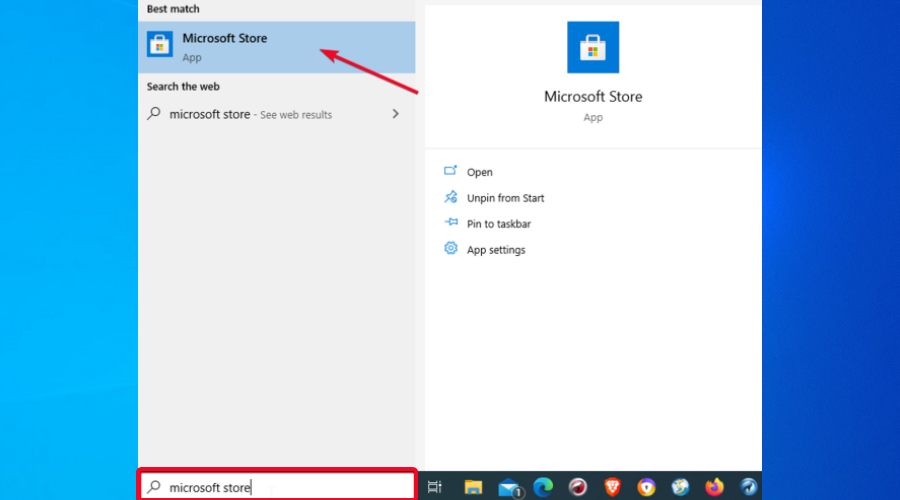Open the Microsoft Store best match result
The width and height of the screenshot is (900, 500).
pos(276,47)
